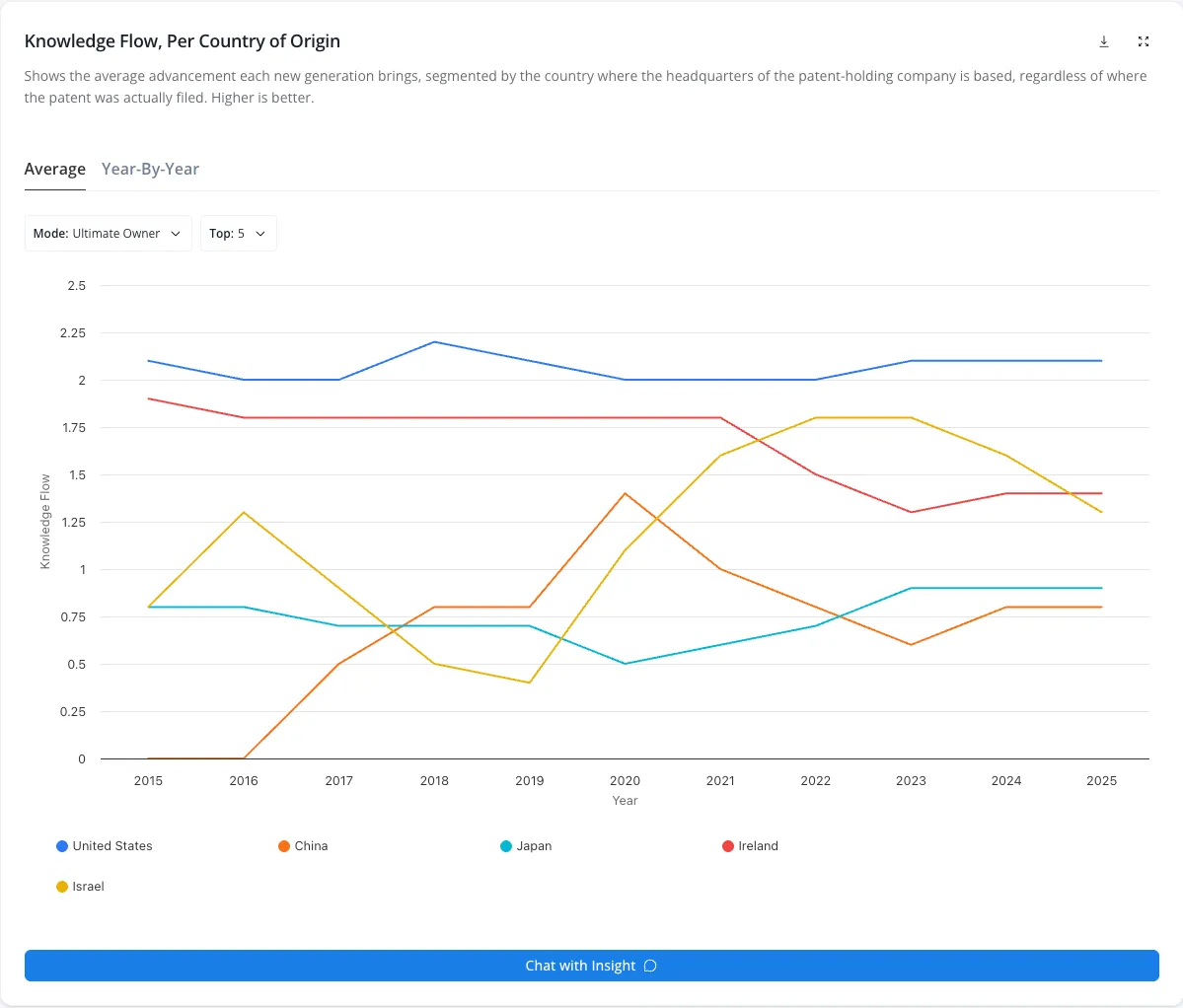
Task: Click the 2023 x-axis label
Action: [911, 781]
